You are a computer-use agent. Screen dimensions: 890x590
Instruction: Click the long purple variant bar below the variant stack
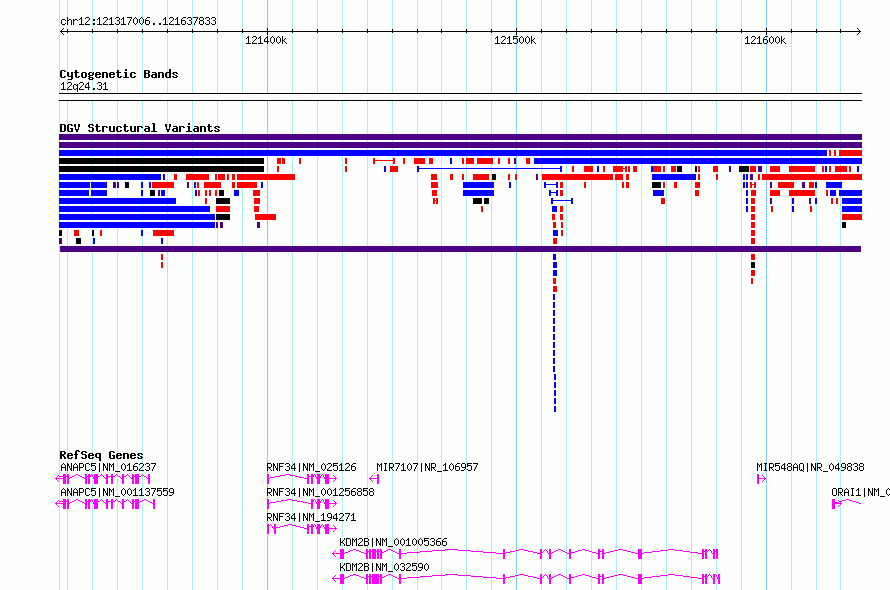(x=460, y=249)
